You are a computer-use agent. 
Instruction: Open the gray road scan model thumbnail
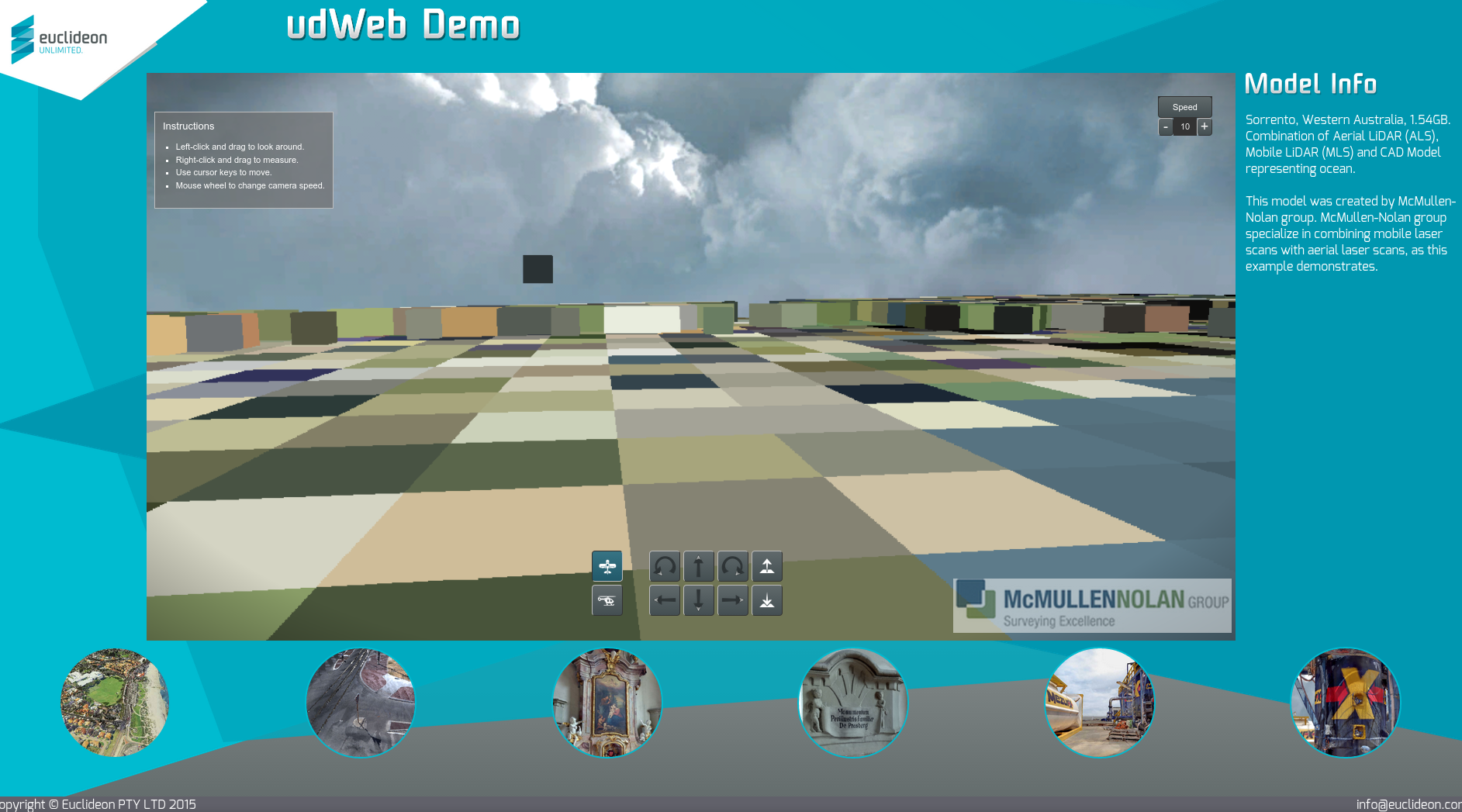pyautogui.click(x=361, y=703)
